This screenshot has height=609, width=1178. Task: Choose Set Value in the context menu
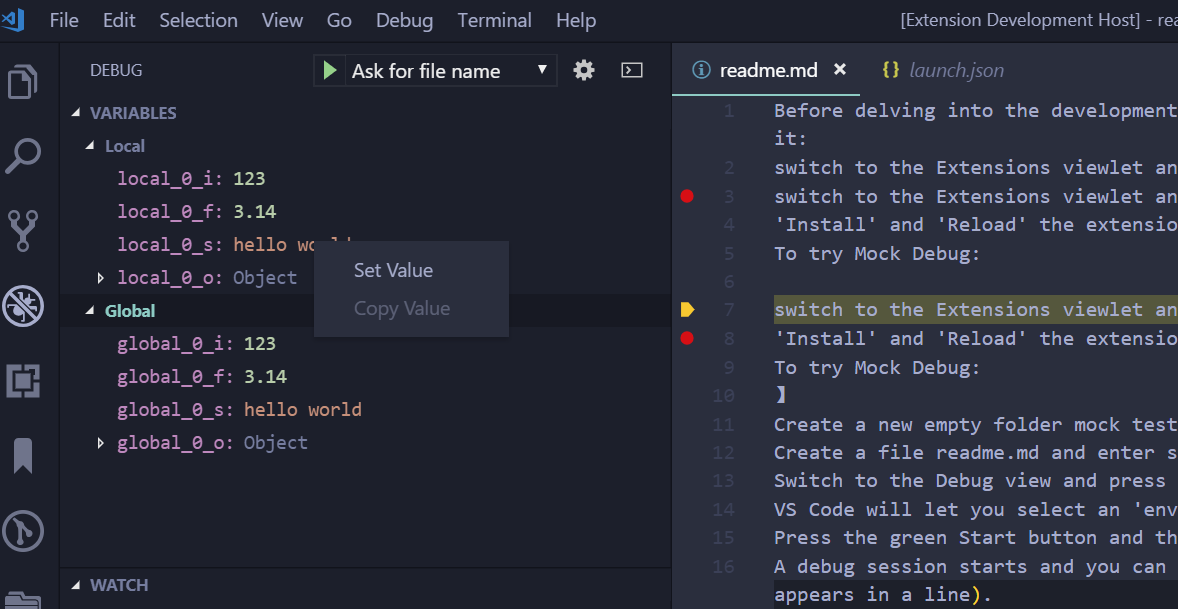tap(394, 269)
